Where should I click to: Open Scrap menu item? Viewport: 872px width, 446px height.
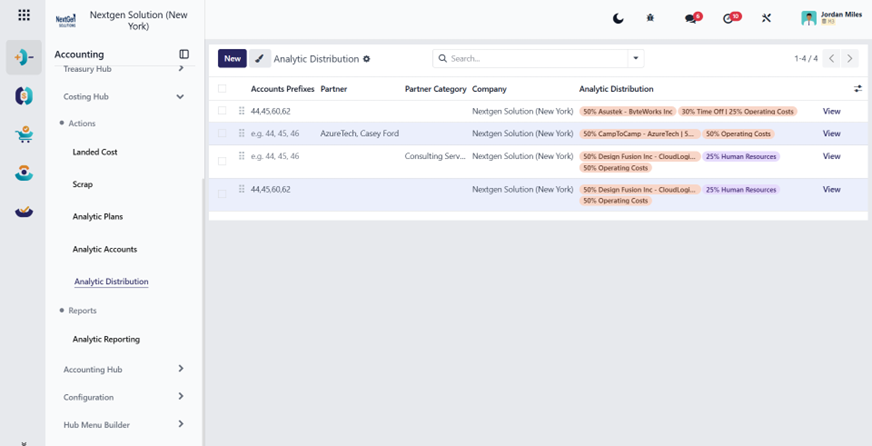tap(82, 184)
